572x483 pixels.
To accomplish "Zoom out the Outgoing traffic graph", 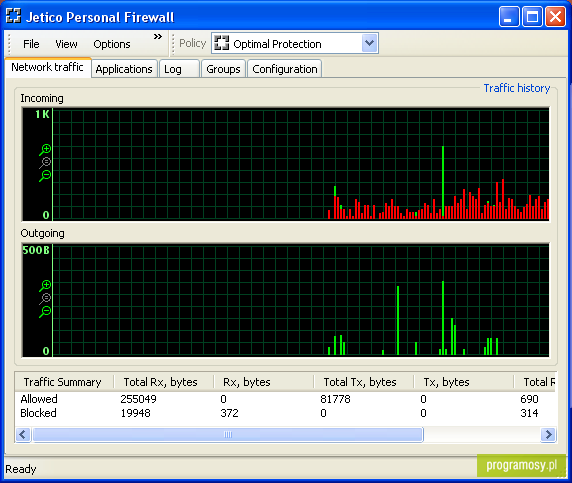I will [x=45, y=312].
